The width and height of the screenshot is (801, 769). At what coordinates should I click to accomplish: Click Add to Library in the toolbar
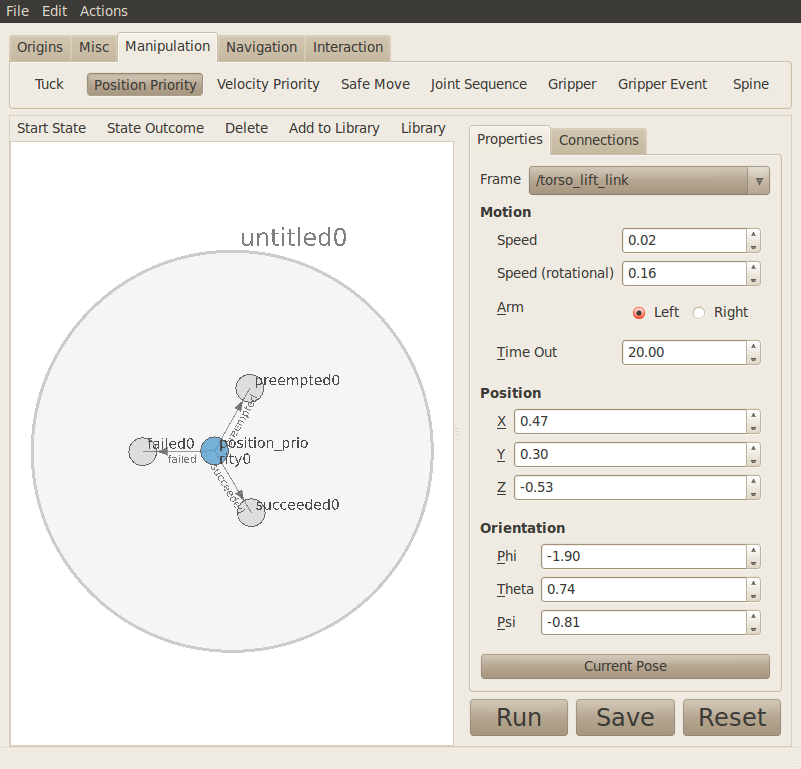334,128
